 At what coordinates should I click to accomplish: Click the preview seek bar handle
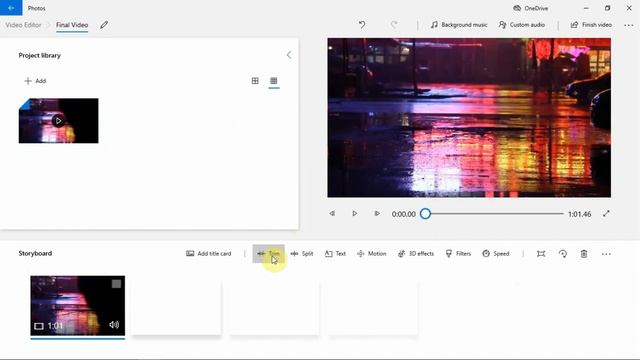coord(425,213)
